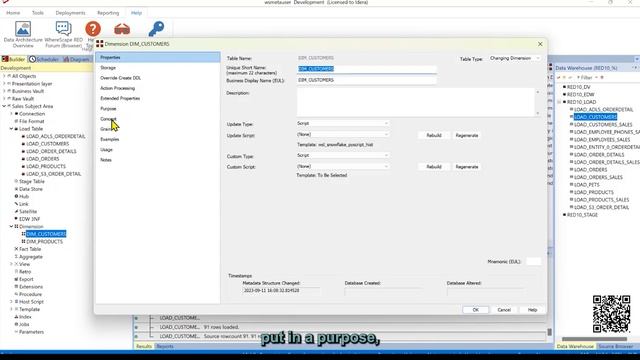The height and width of the screenshot is (360, 640).
Task: Select RED10_STAGE in Data Warehouse browser
Action: (582, 215)
